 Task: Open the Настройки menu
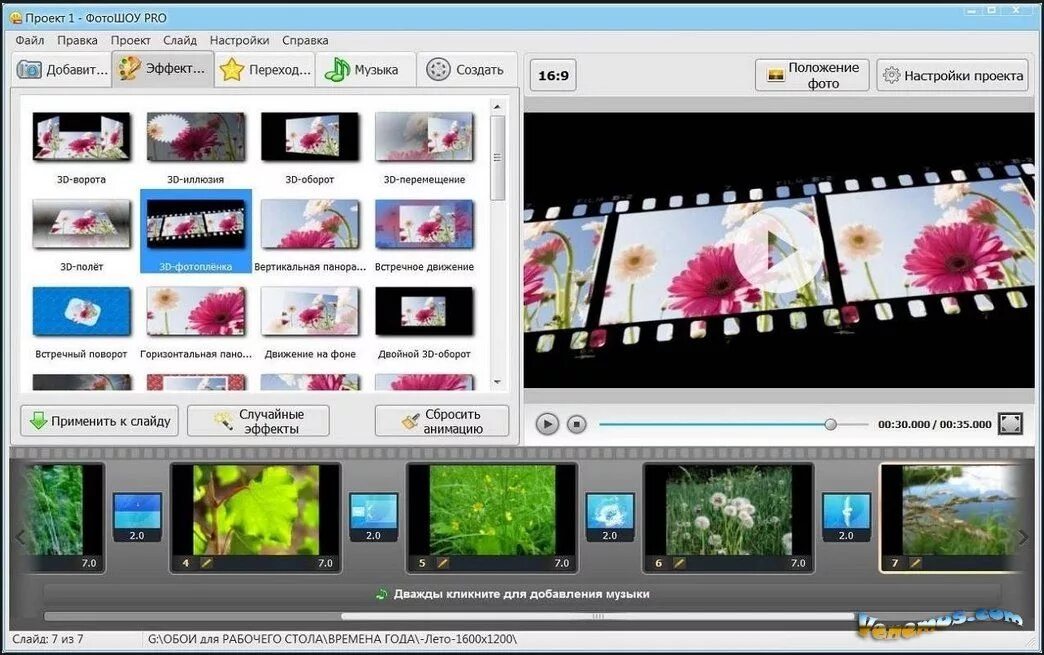(239, 40)
